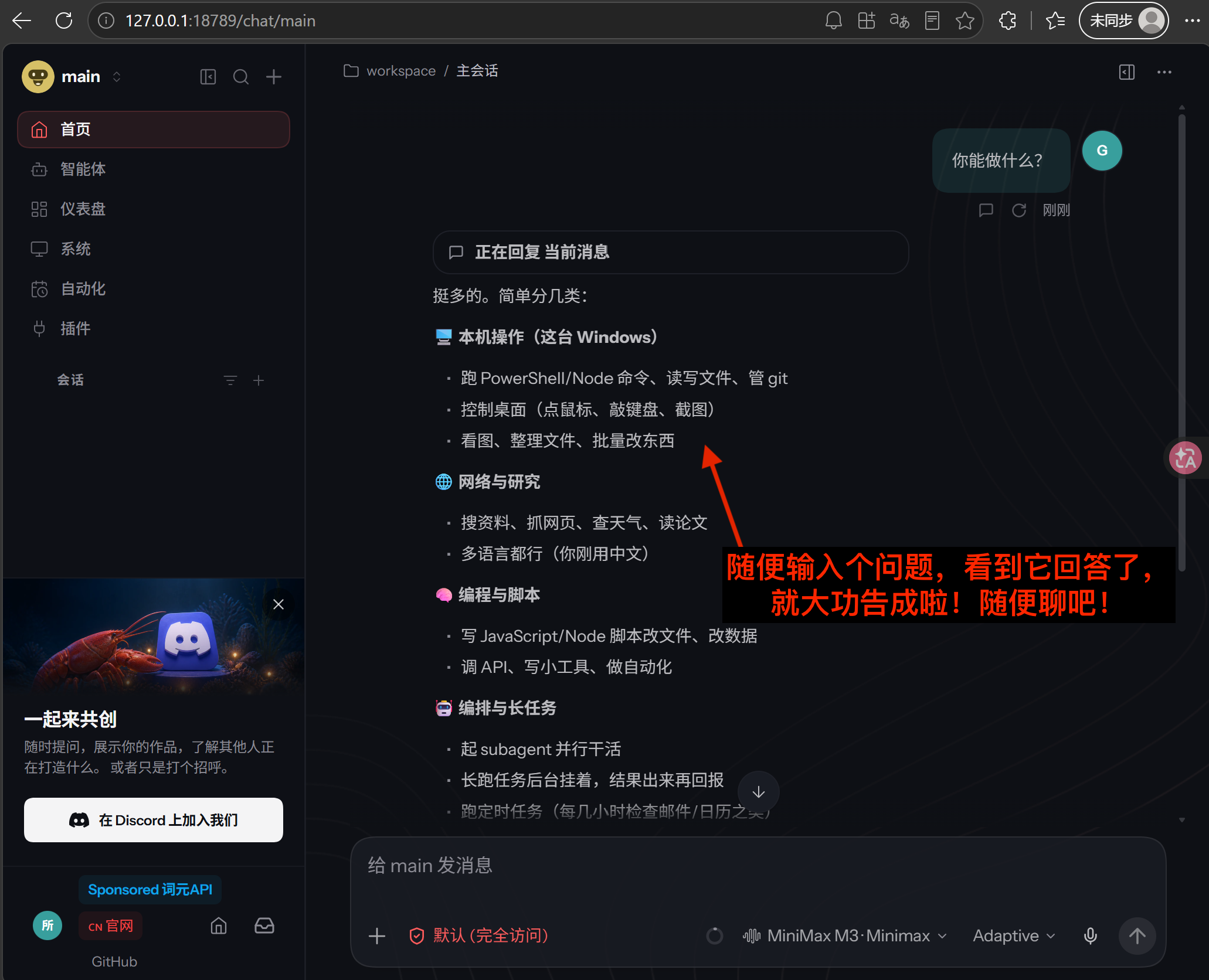Viewport: 1209px width, 980px height.
Task: Open 默认 (完全访问) permission selector
Action: 479,936
